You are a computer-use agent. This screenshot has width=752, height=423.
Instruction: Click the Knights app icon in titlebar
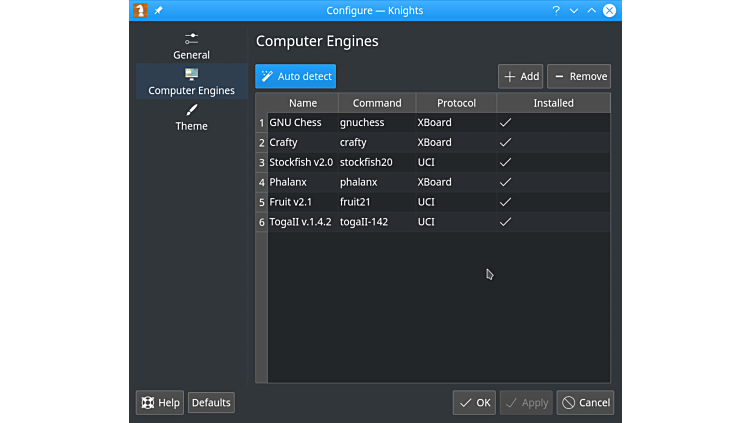point(141,10)
